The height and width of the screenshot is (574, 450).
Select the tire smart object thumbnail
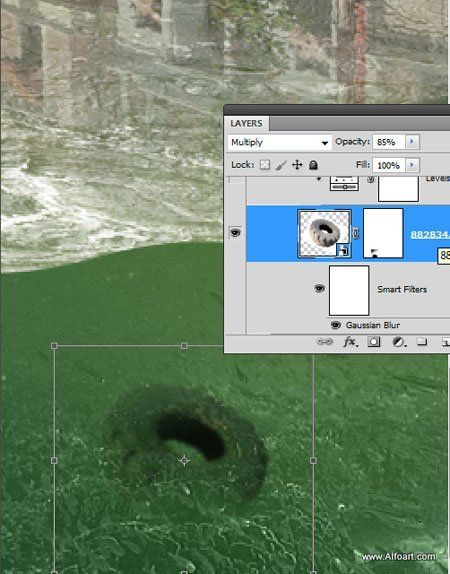pyautogui.click(x=324, y=234)
